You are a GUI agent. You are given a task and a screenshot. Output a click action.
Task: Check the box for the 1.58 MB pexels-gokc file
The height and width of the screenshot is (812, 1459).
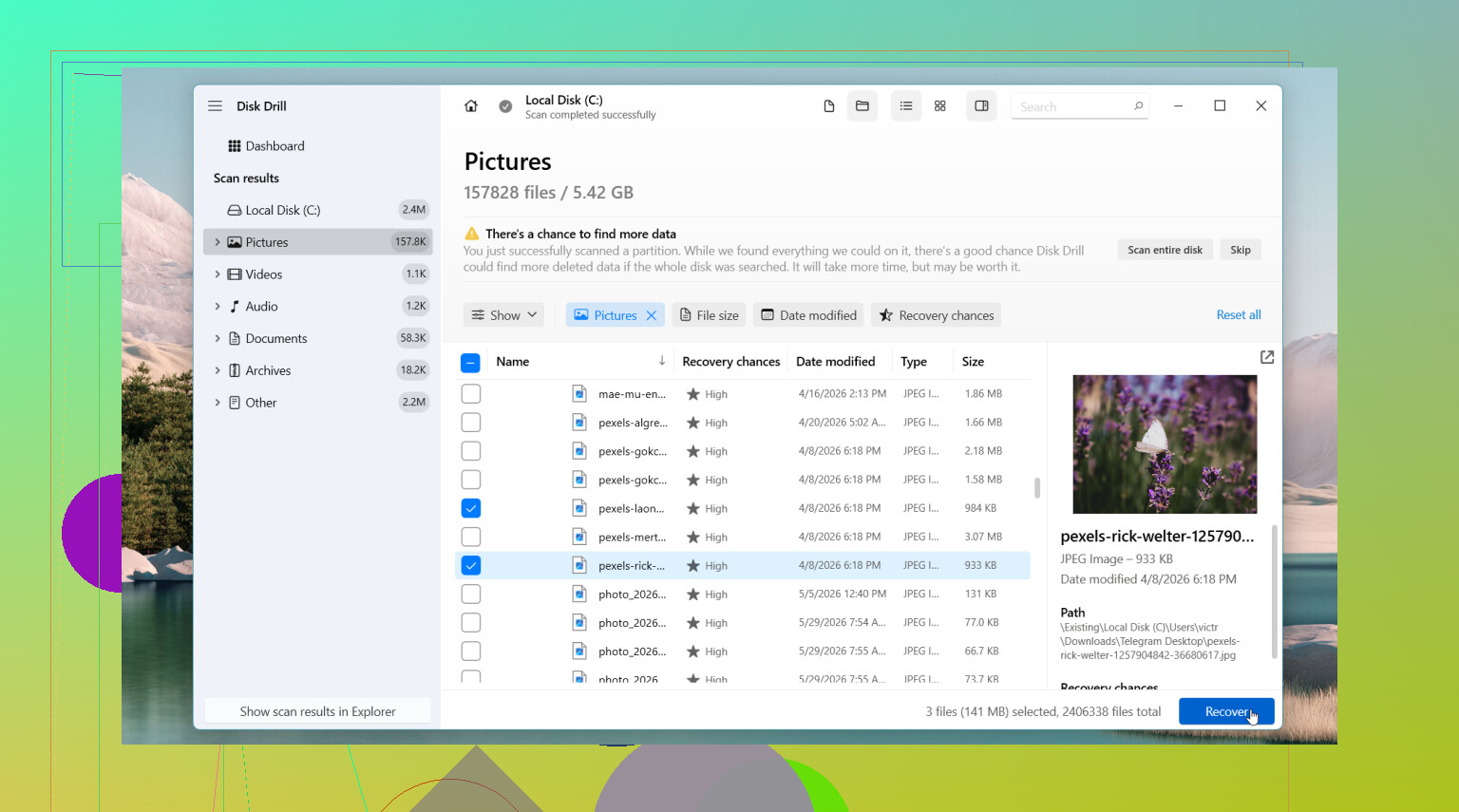470,480
